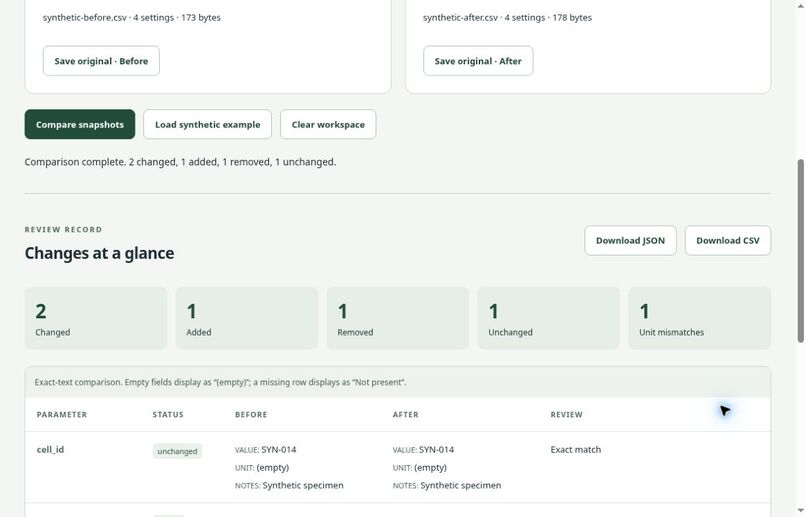This screenshot has height=517, width=806.
Task: Click the Changes at a glance heading
Action: (99, 253)
